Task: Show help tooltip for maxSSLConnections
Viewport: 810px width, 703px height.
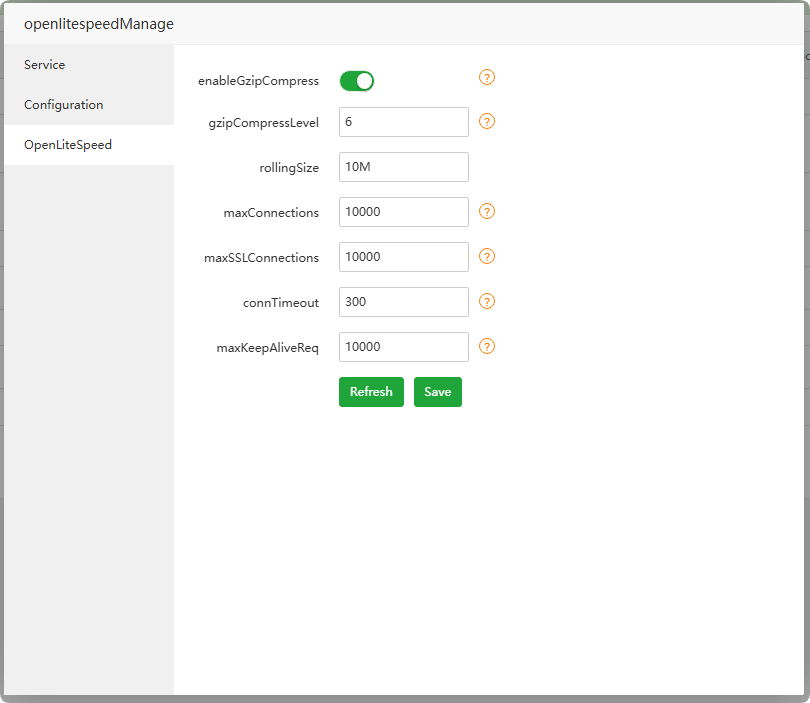Action: [x=487, y=256]
